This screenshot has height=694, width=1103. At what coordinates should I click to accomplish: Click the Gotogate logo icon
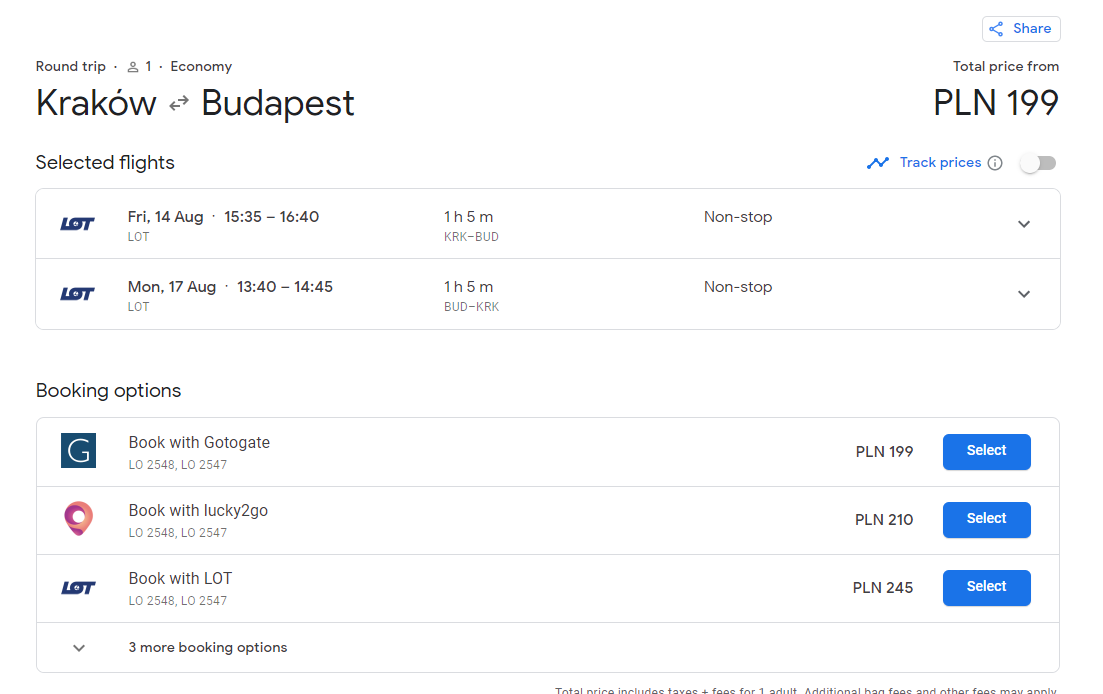[x=78, y=451]
